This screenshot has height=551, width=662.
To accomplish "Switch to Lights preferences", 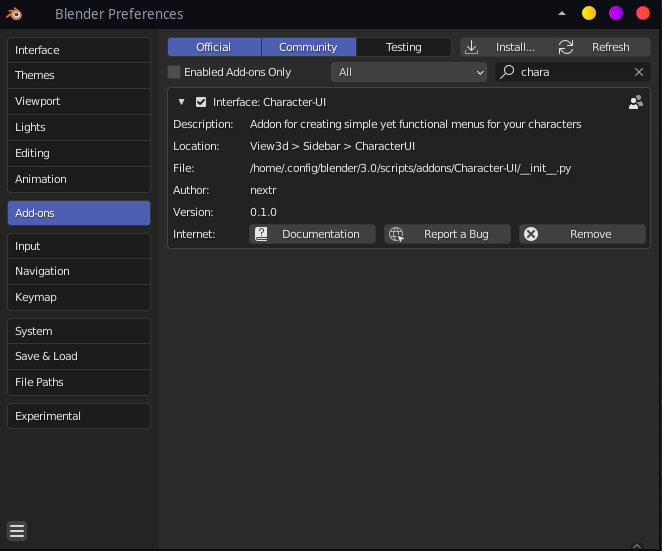I will pos(79,127).
